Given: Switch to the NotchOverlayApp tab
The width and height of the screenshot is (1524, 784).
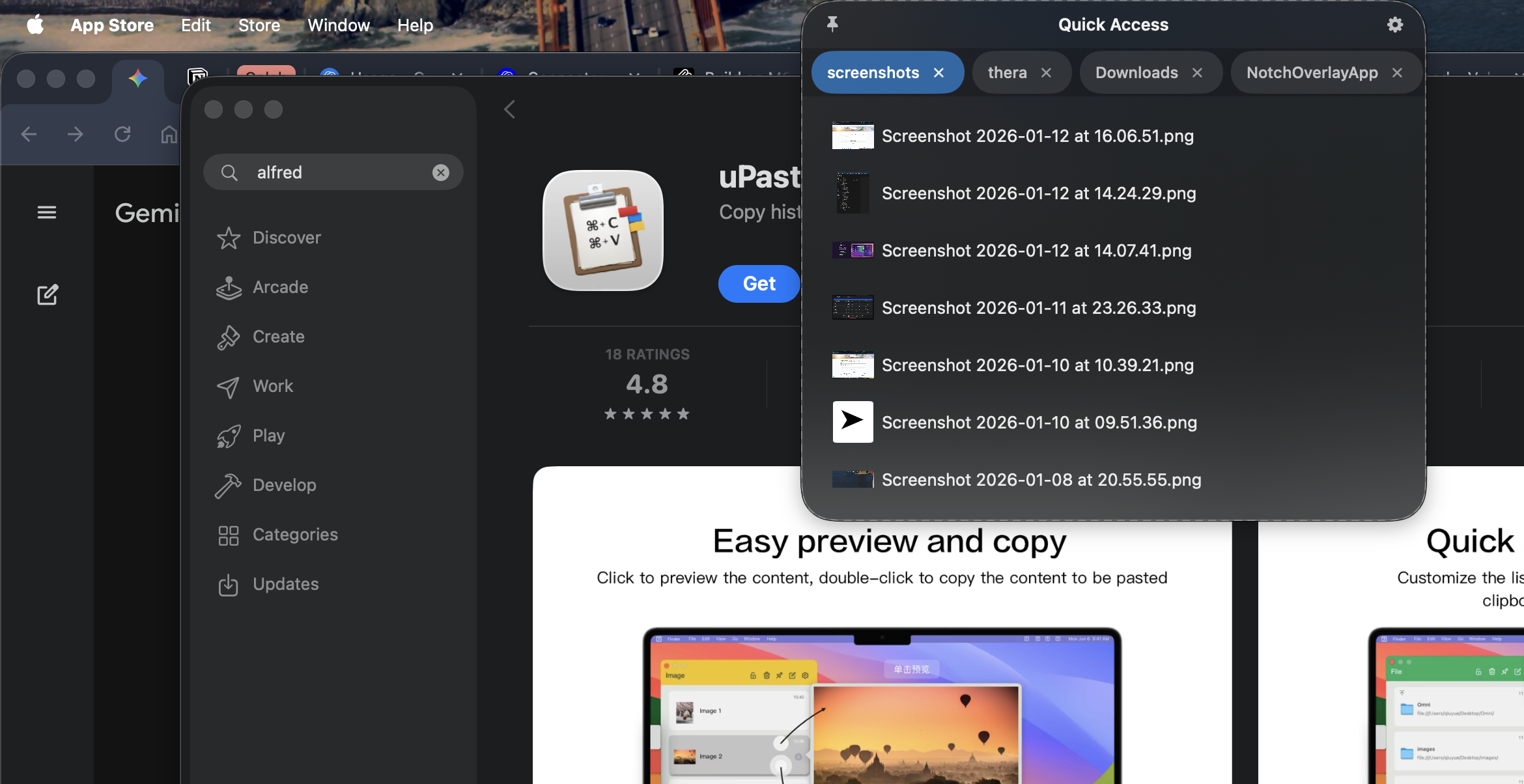Looking at the screenshot, I should click(x=1311, y=73).
